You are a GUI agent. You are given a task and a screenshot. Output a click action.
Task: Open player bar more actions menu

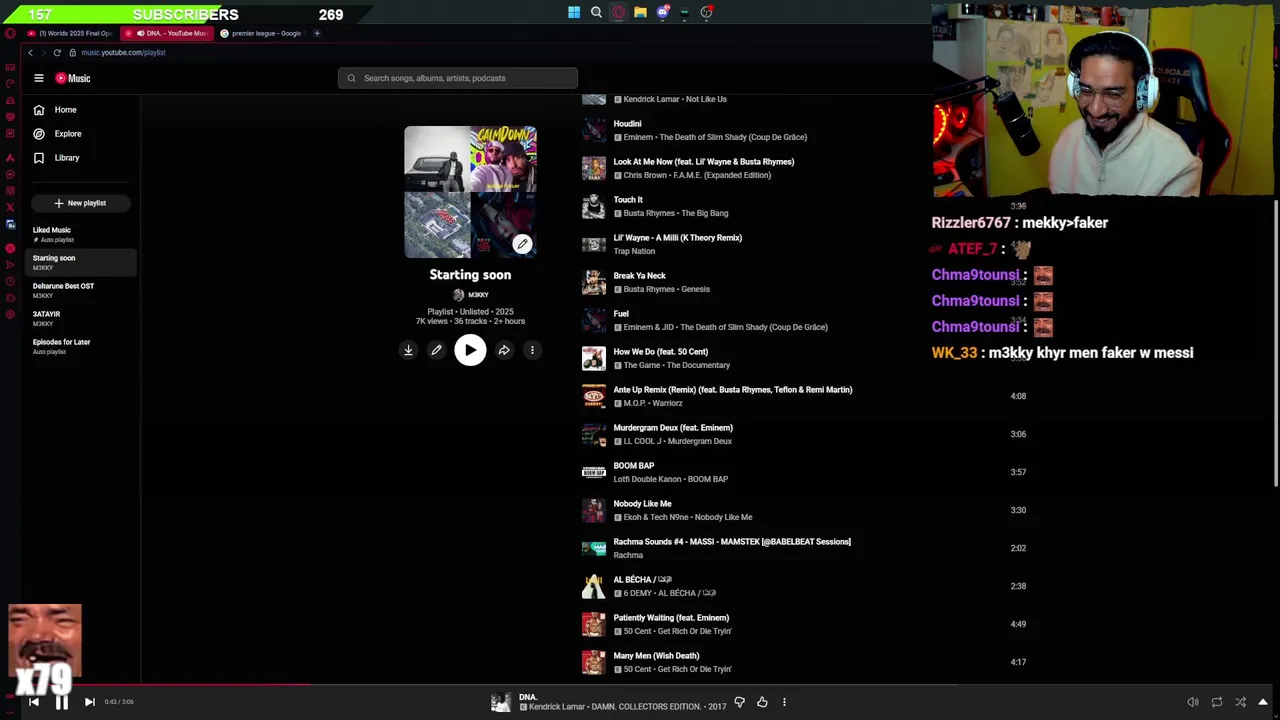784,702
